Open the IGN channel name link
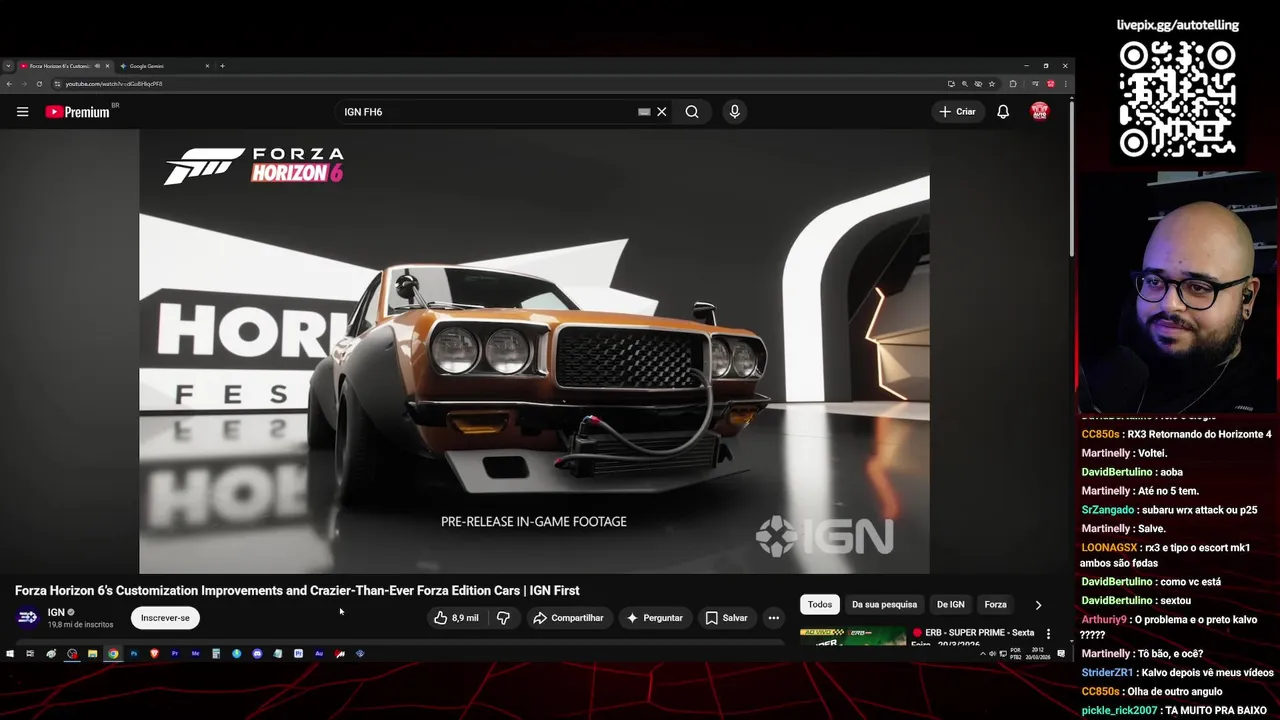The height and width of the screenshot is (720, 1280). [x=56, y=612]
